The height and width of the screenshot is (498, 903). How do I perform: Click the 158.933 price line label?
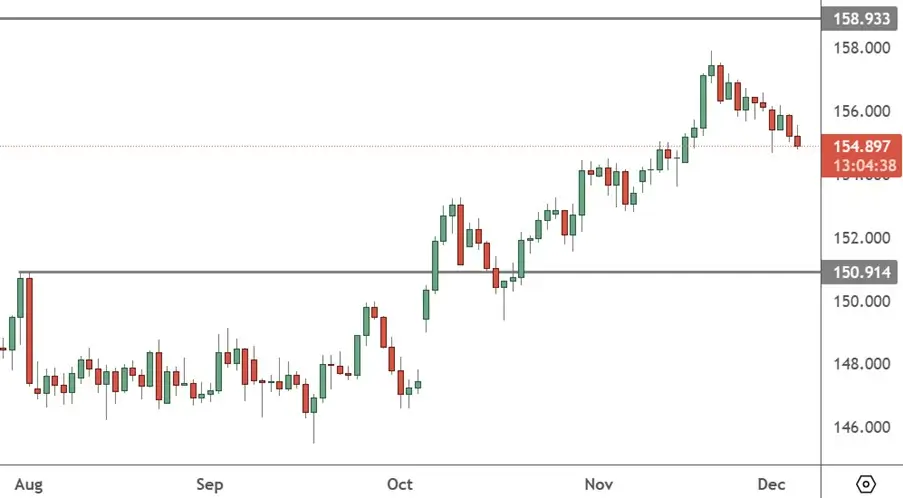860,19
